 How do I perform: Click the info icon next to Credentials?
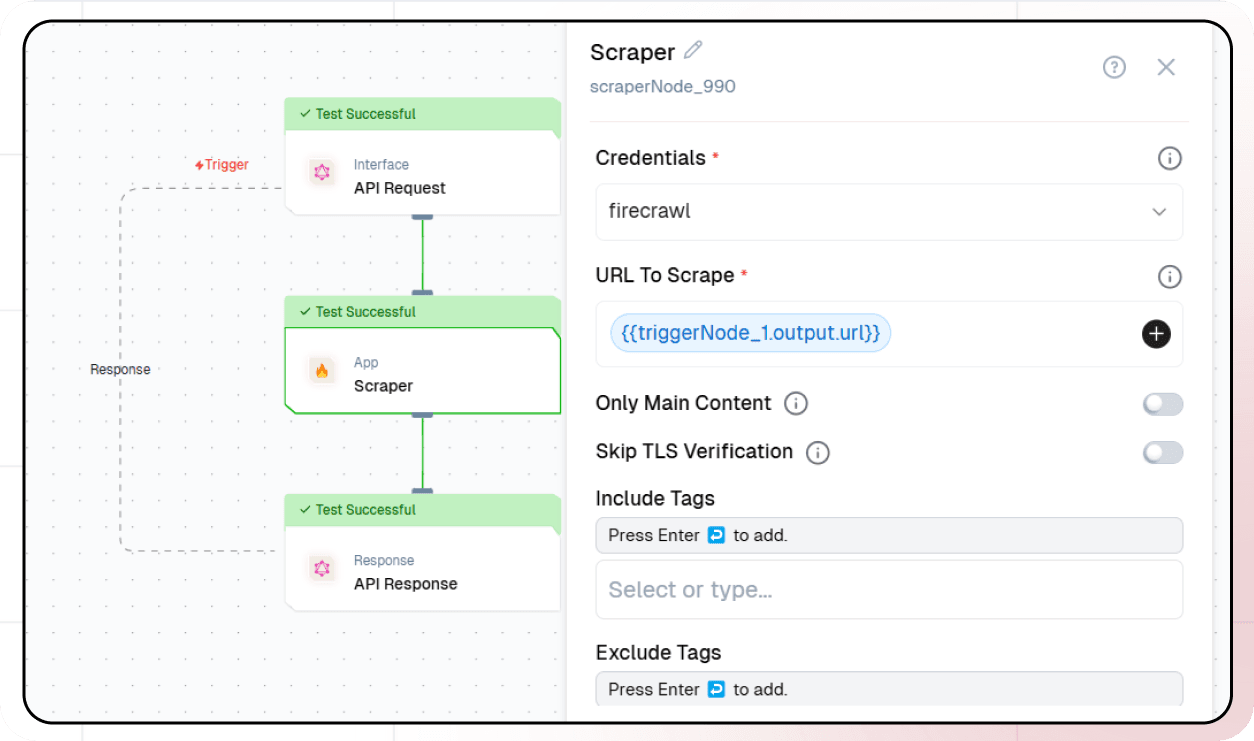pos(1170,157)
